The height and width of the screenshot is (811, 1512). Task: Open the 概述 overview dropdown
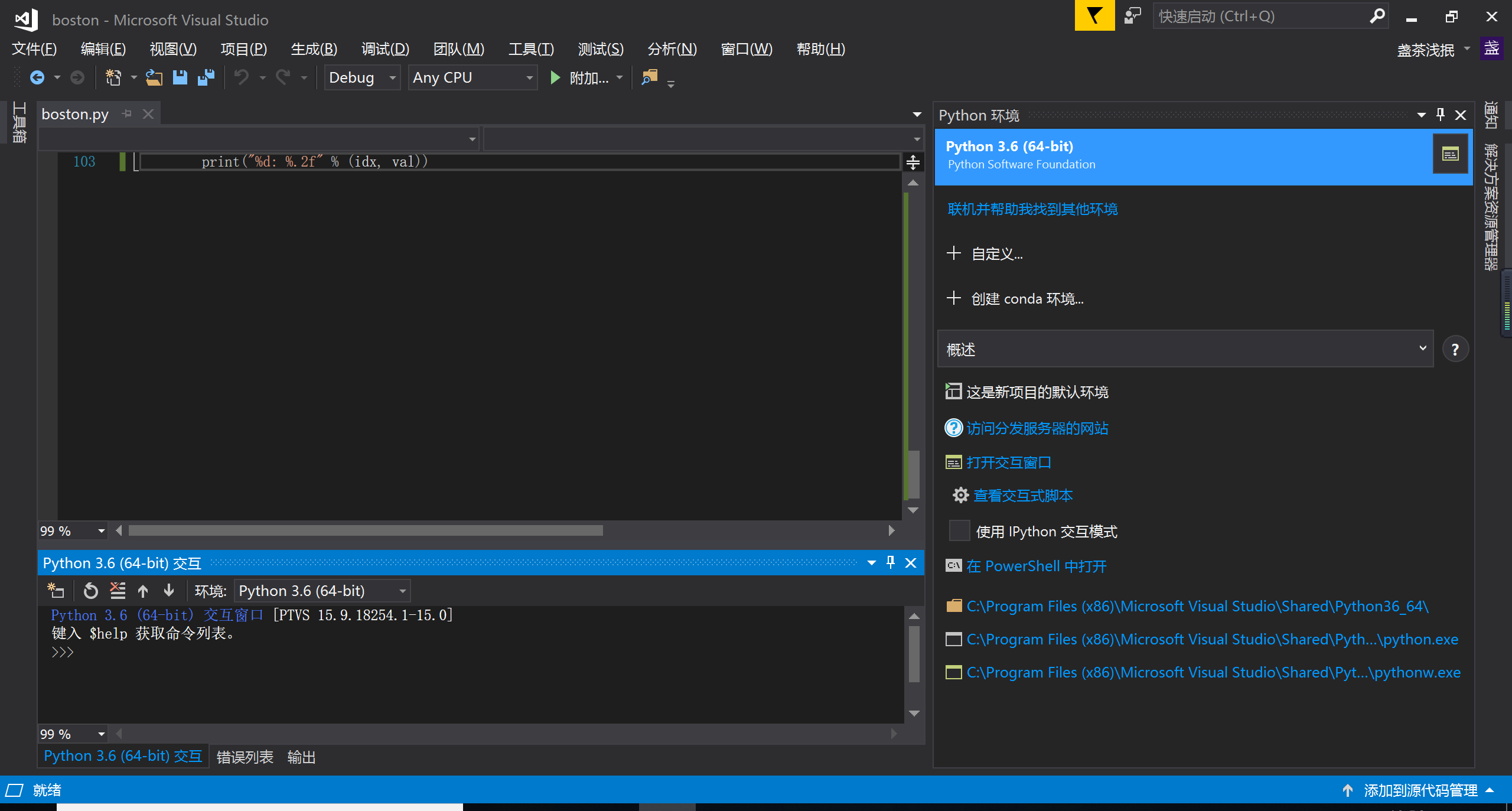[x=1185, y=349]
